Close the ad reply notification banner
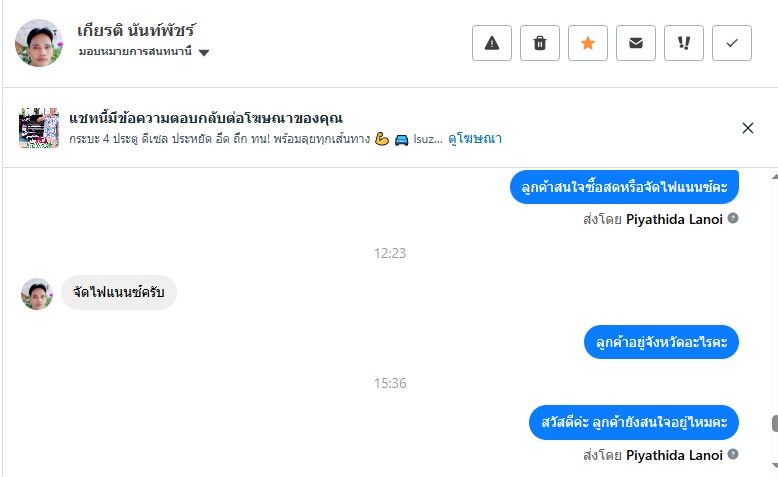778x477 pixels. [x=748, y=127]
